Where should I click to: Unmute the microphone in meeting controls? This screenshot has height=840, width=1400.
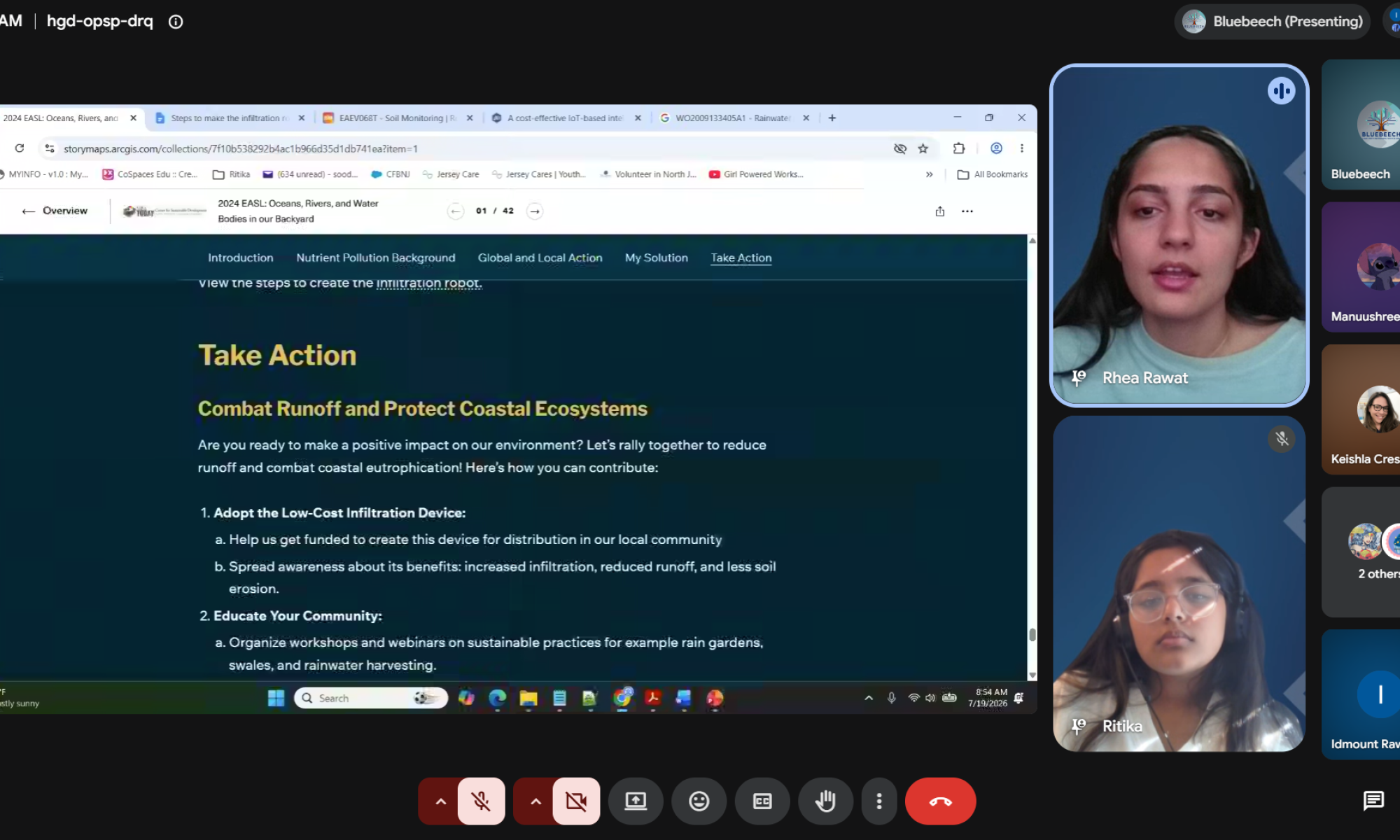[x=481, y=801]
